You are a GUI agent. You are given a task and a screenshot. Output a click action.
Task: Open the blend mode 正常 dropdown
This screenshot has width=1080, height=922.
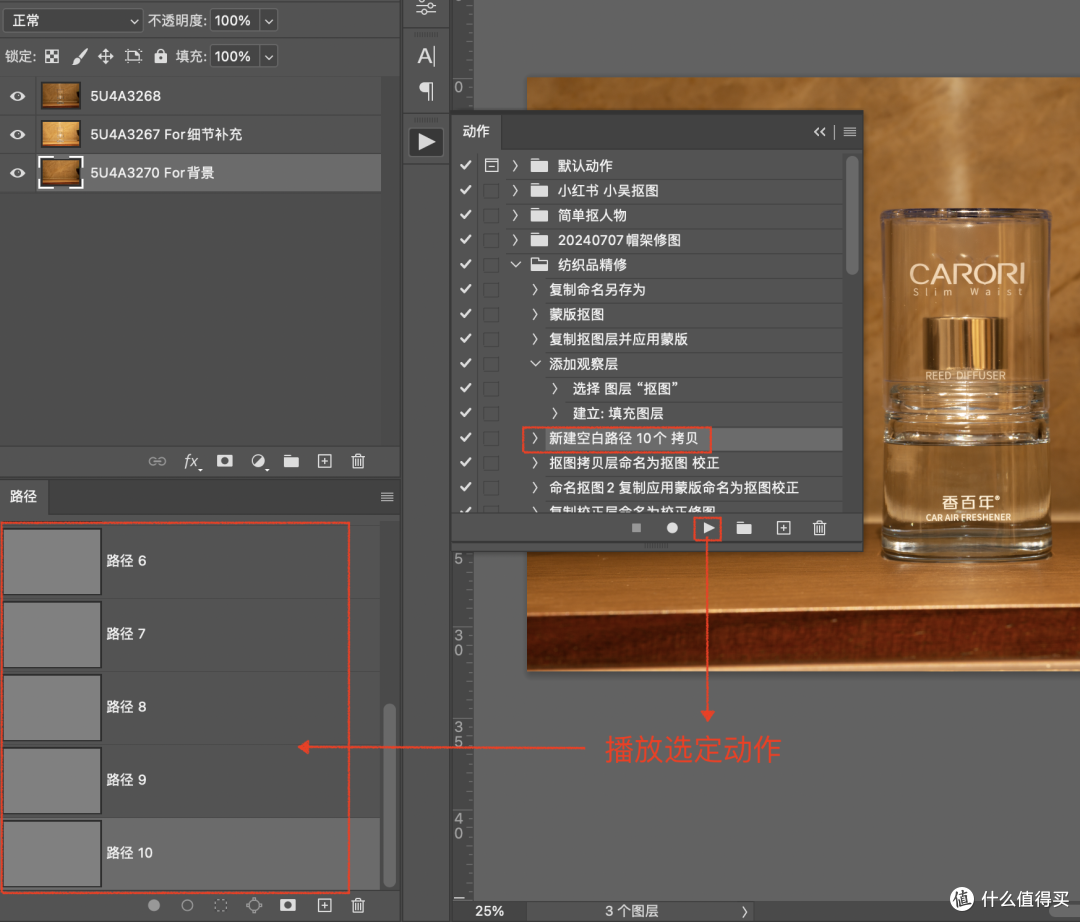(73, 21)
